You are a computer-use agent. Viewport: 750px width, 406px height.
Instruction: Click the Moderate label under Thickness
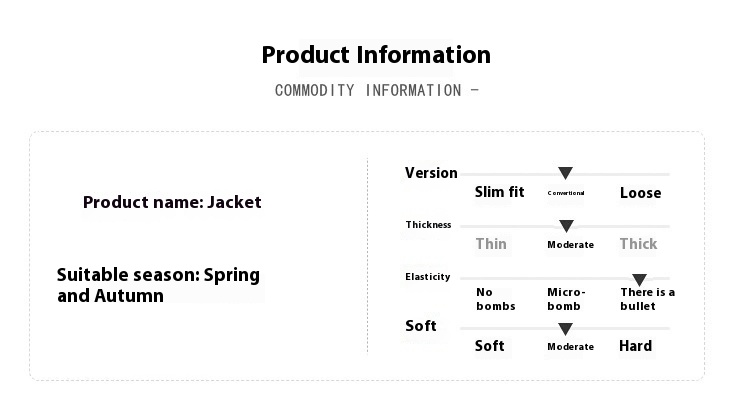pyautogui.click(x=570, y=245)
